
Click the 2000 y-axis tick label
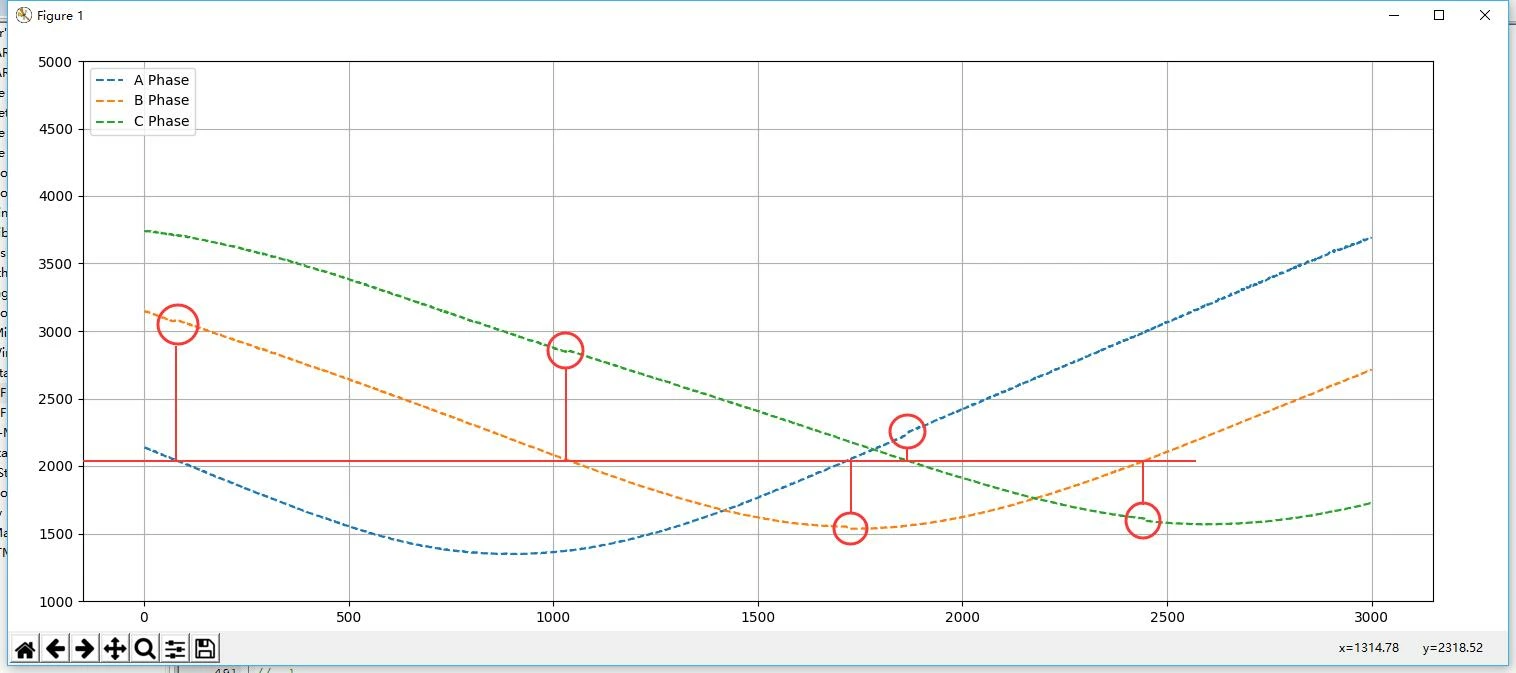click(x=55, y=467)
